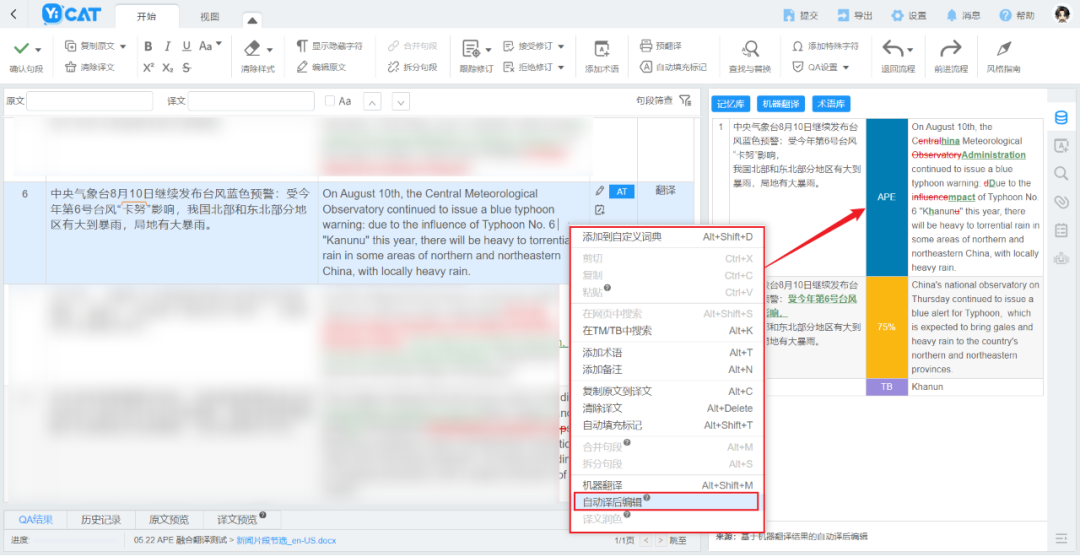The width and height of the screenshot is (1080, 557).
Task: Switch to the 视图 ribbon tab
Action: [x=209, y=17]
